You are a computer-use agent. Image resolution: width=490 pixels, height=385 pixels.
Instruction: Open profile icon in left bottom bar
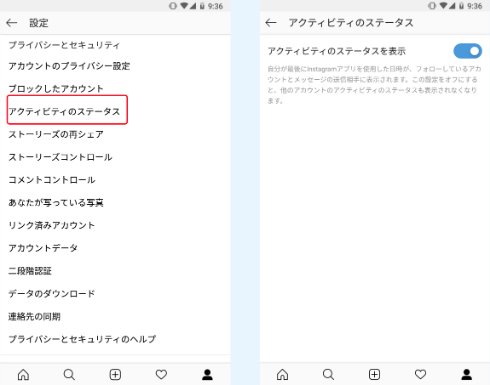pyautogui.click(x=207, y=375)
